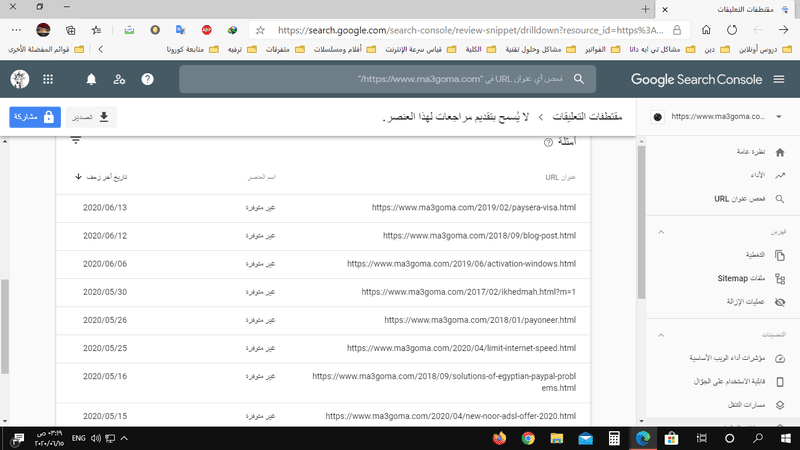
Task: Click the browser refresh icon
Action: point(732,30)
